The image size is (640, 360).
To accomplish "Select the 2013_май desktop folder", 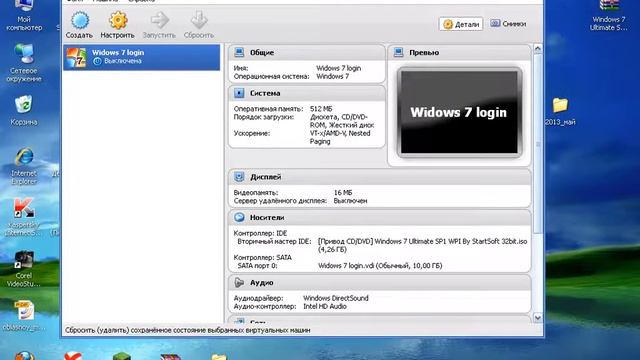I will (560, 111).
